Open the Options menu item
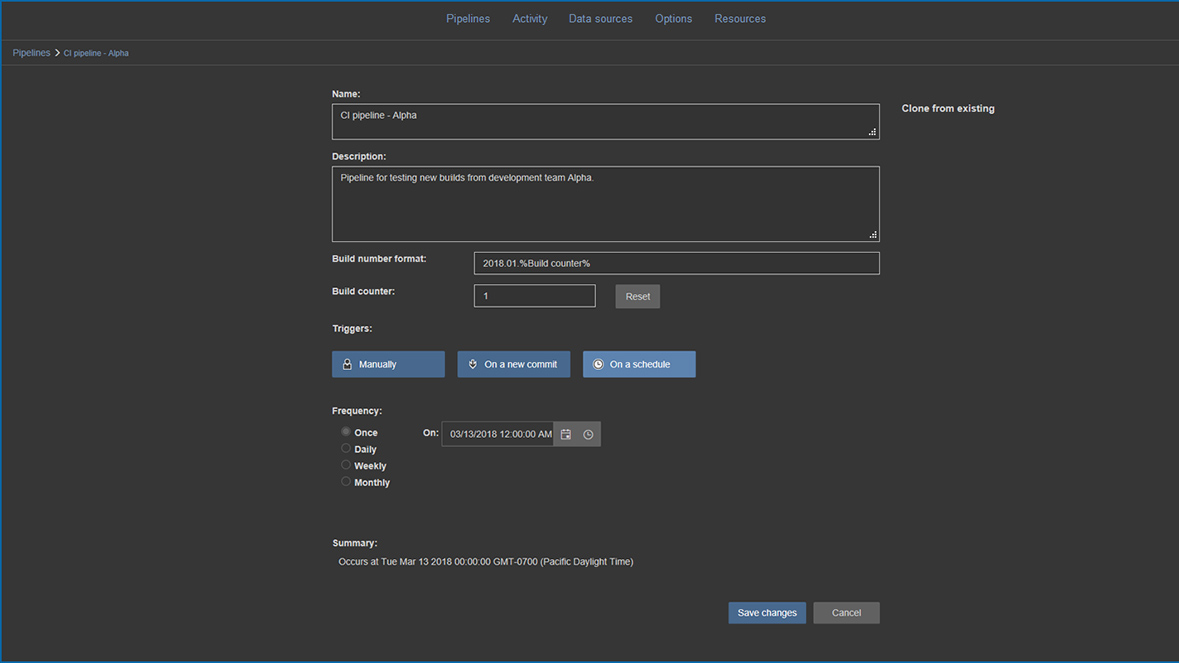This screenshot has width=1179, height=663. [x=673, y=19]
